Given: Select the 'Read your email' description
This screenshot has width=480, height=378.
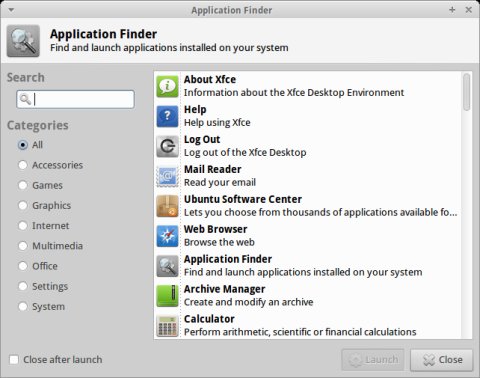Looking at the screenshot, I should (220, 182).
